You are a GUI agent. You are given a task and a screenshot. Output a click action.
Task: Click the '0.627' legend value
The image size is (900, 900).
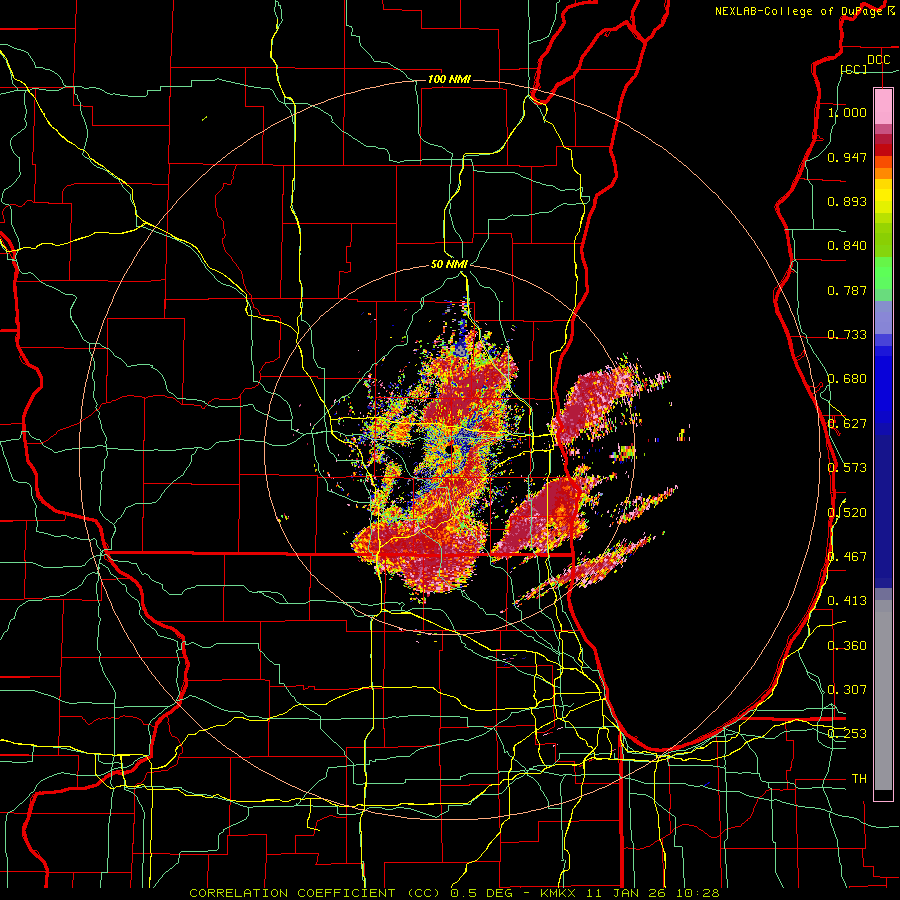click(x=847, y=424)
